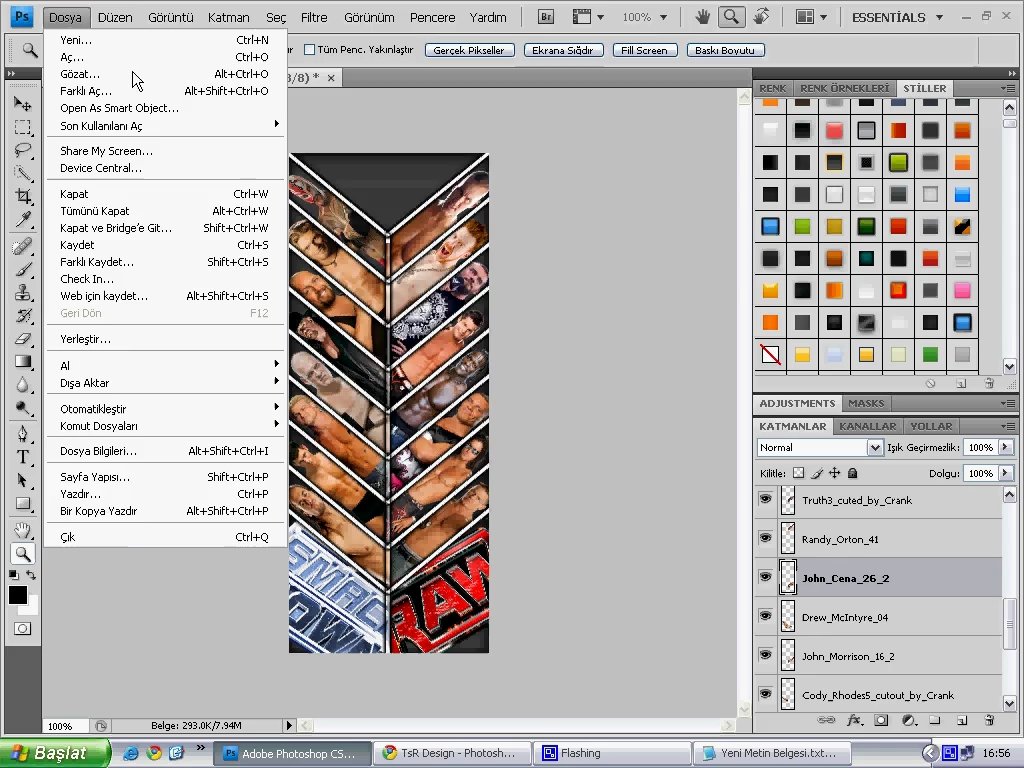
Task: Select the Path Selection tool
Action: click(x=23, y=480)
